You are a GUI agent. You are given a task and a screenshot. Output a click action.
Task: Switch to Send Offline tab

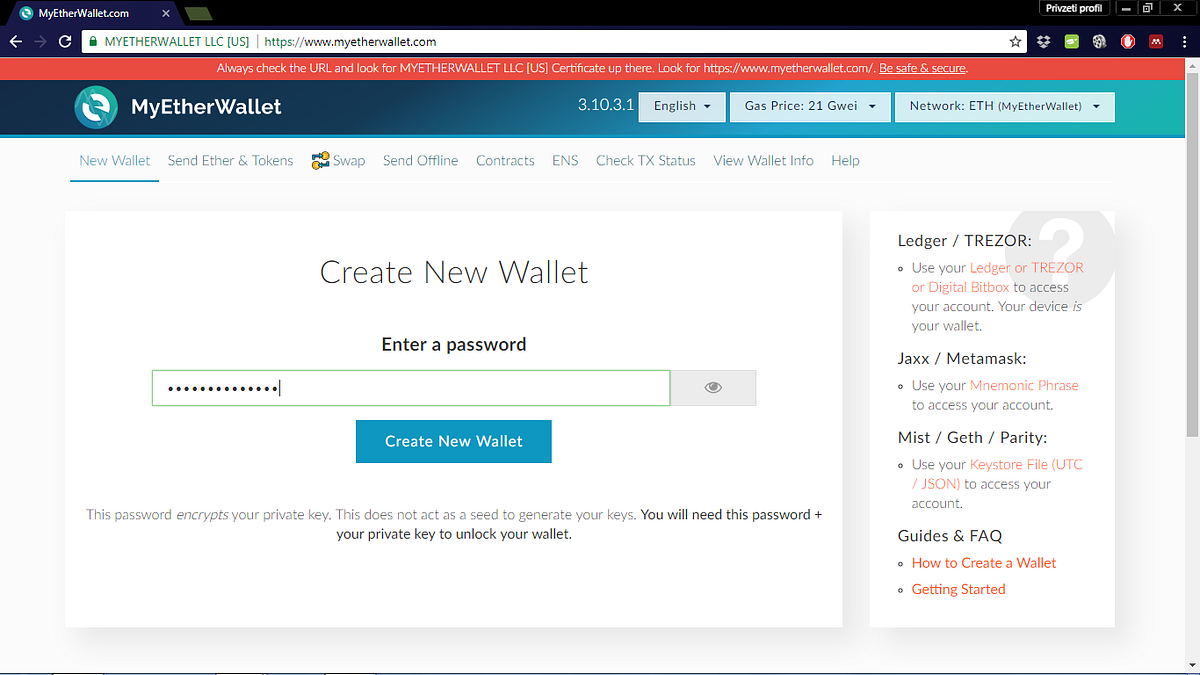(x=420, y=160)
